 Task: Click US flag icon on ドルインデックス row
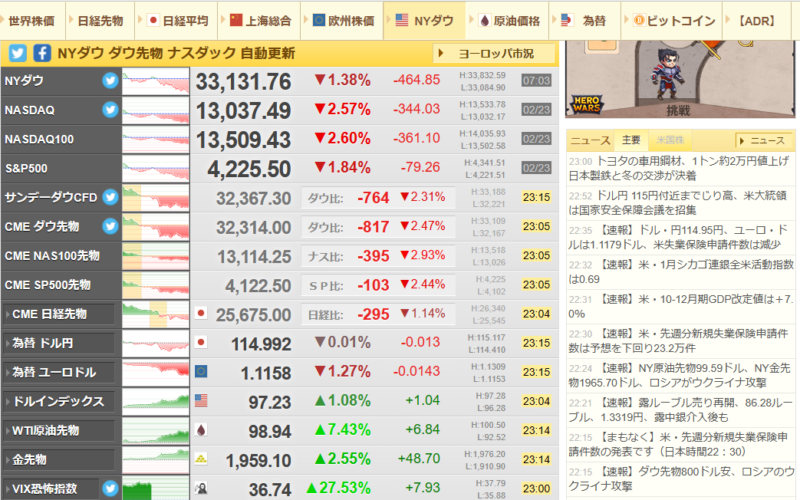(x=201, y=401)
